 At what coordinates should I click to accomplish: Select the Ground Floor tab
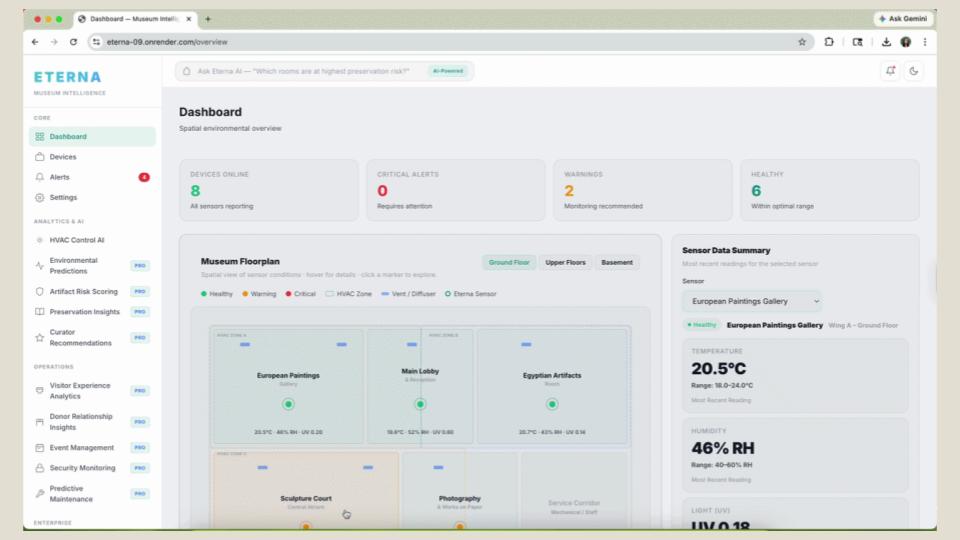coord(509,262)
